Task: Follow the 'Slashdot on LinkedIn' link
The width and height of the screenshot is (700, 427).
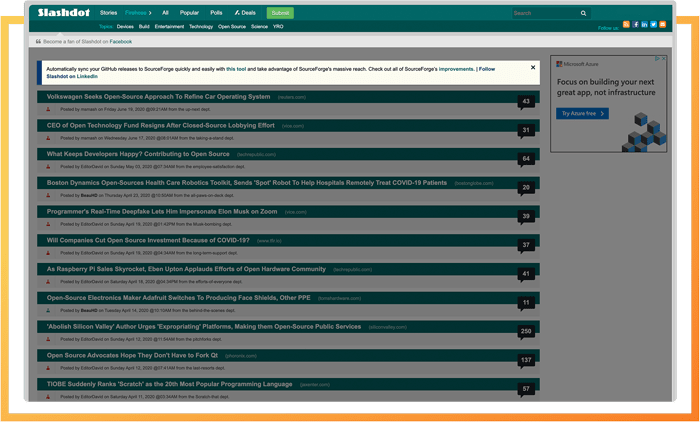Action: click(72, 76)
